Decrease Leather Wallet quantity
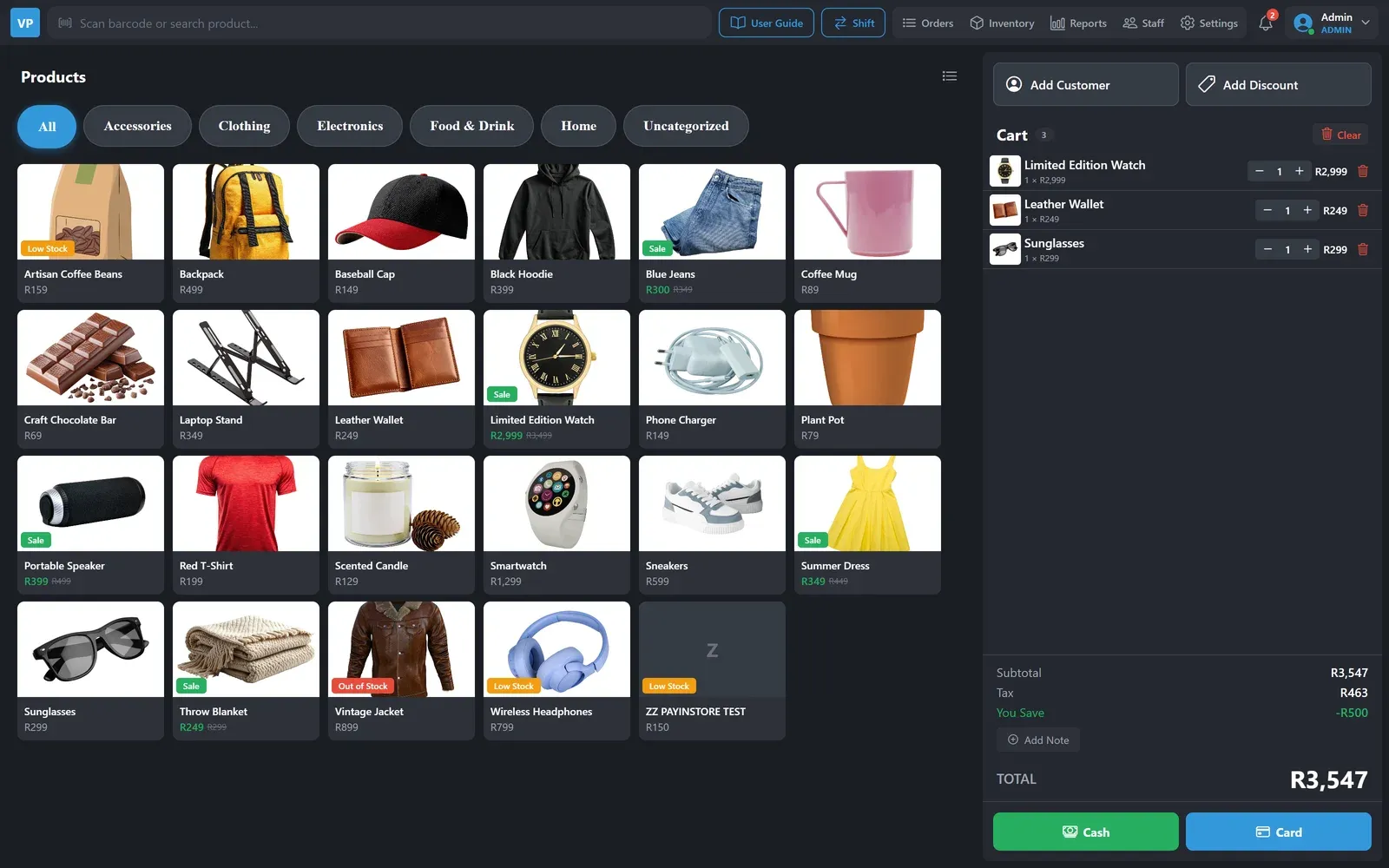Screen dimensions: 1389x868 [x=1267, y=210]
